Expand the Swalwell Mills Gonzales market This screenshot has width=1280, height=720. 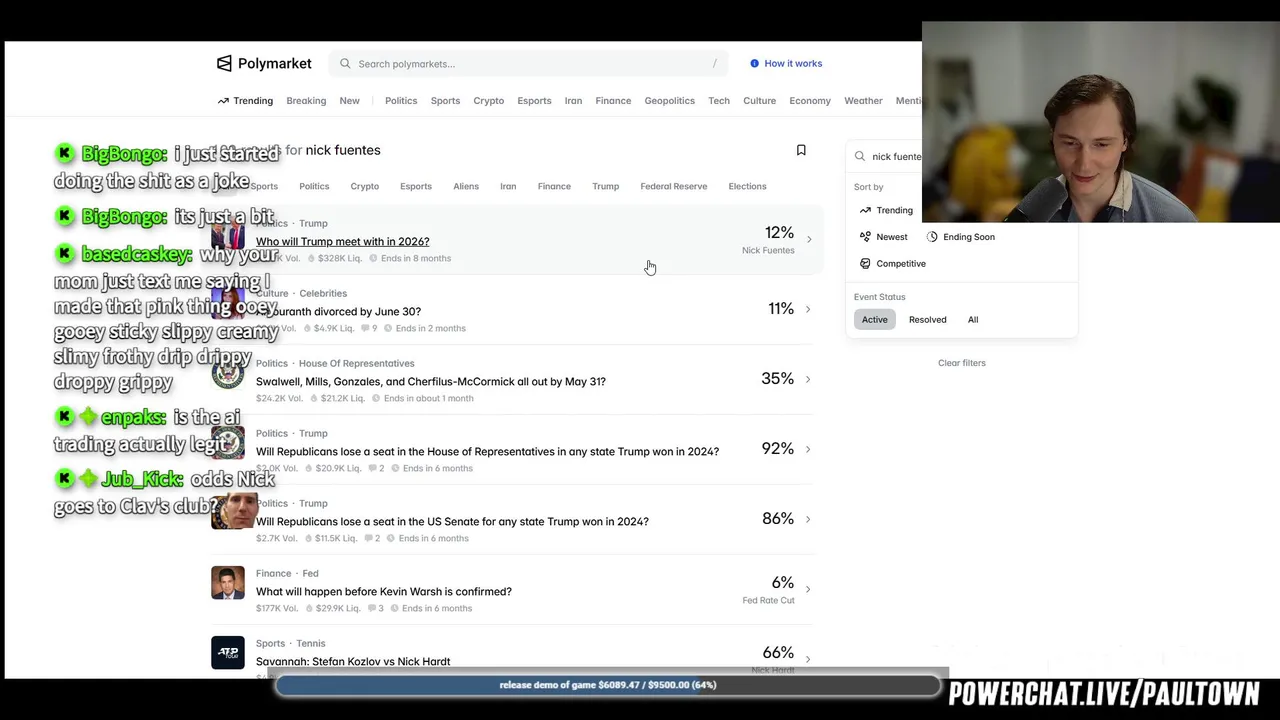(x=808, y=379)
